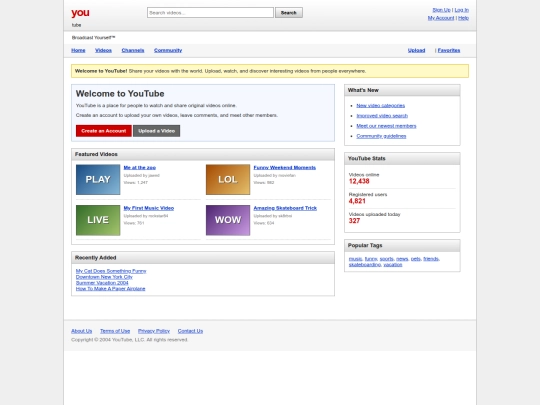
Task: Open 'How To Make A Paper Airplane'
Action: tap(110, 289)
